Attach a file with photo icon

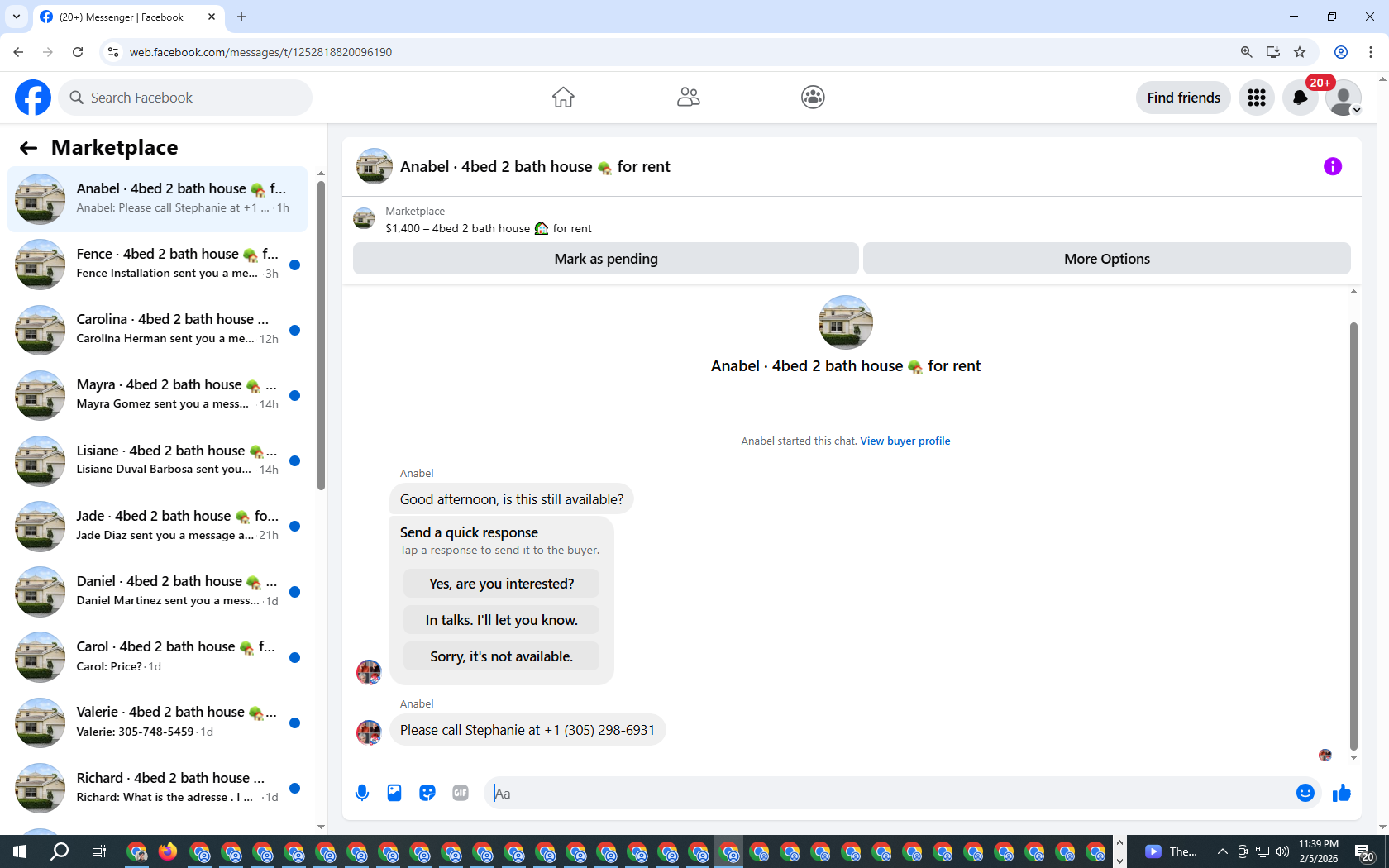tap(394, 794)
